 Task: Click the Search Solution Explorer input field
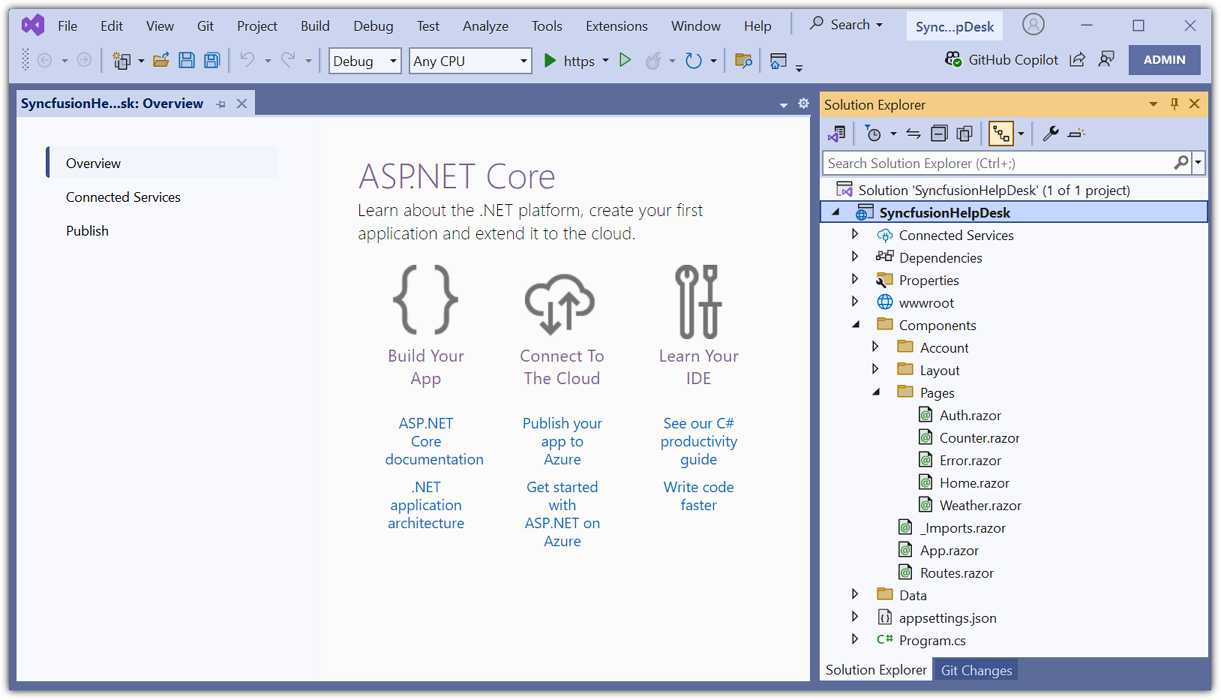1005,163
